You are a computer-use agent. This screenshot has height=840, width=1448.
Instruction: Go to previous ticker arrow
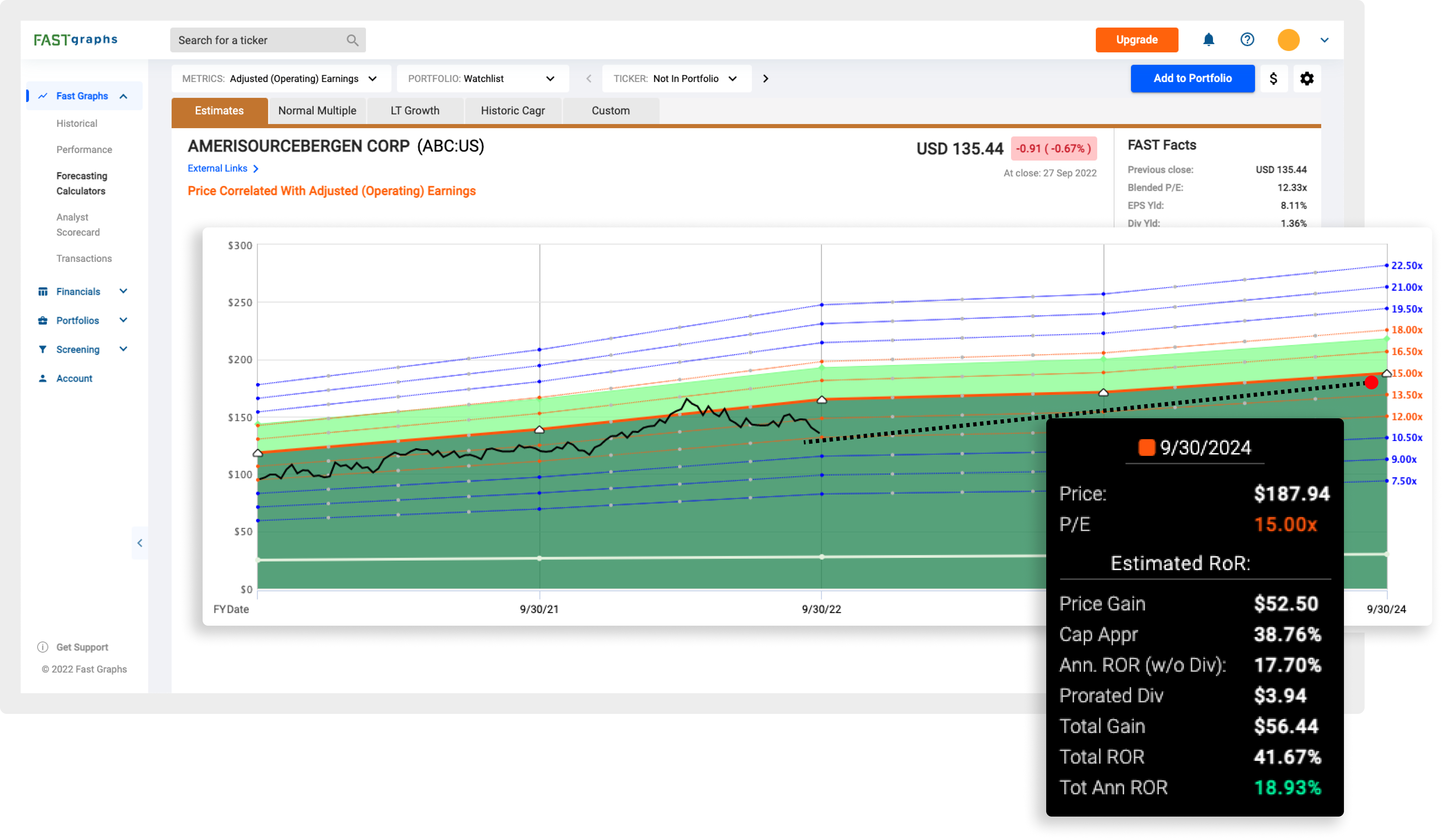588,79
